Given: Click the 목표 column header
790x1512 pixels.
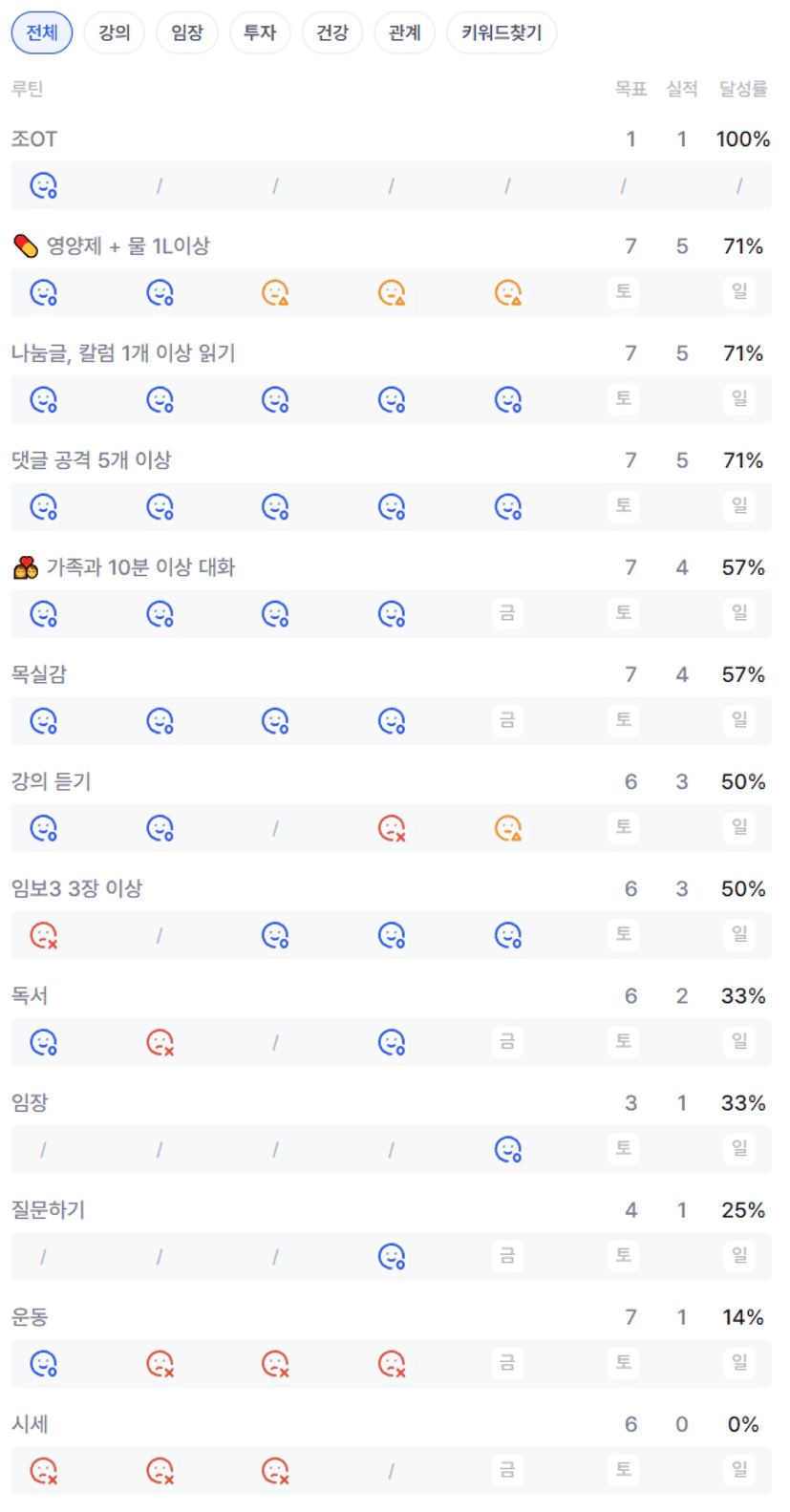Looking at the screenshot, I should (630, 89).
